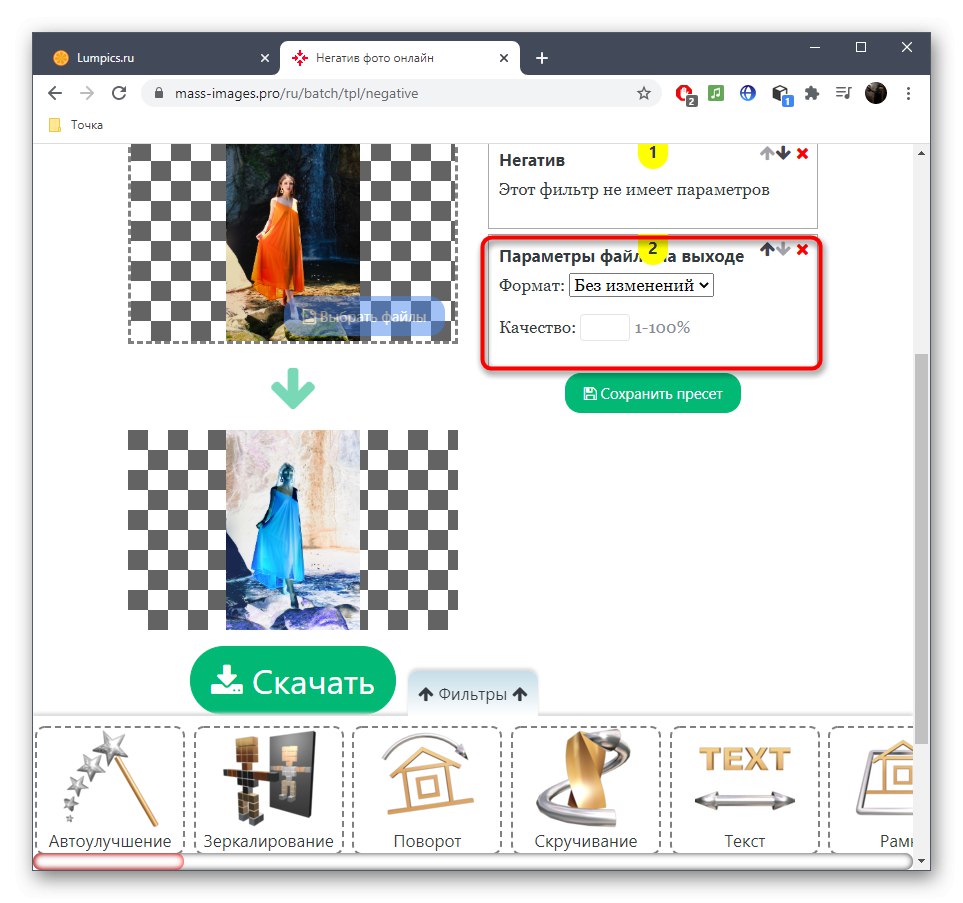The image size is (963, 903).
Task: Close the Lumpics.ru tab
Action: pos(265,58)
